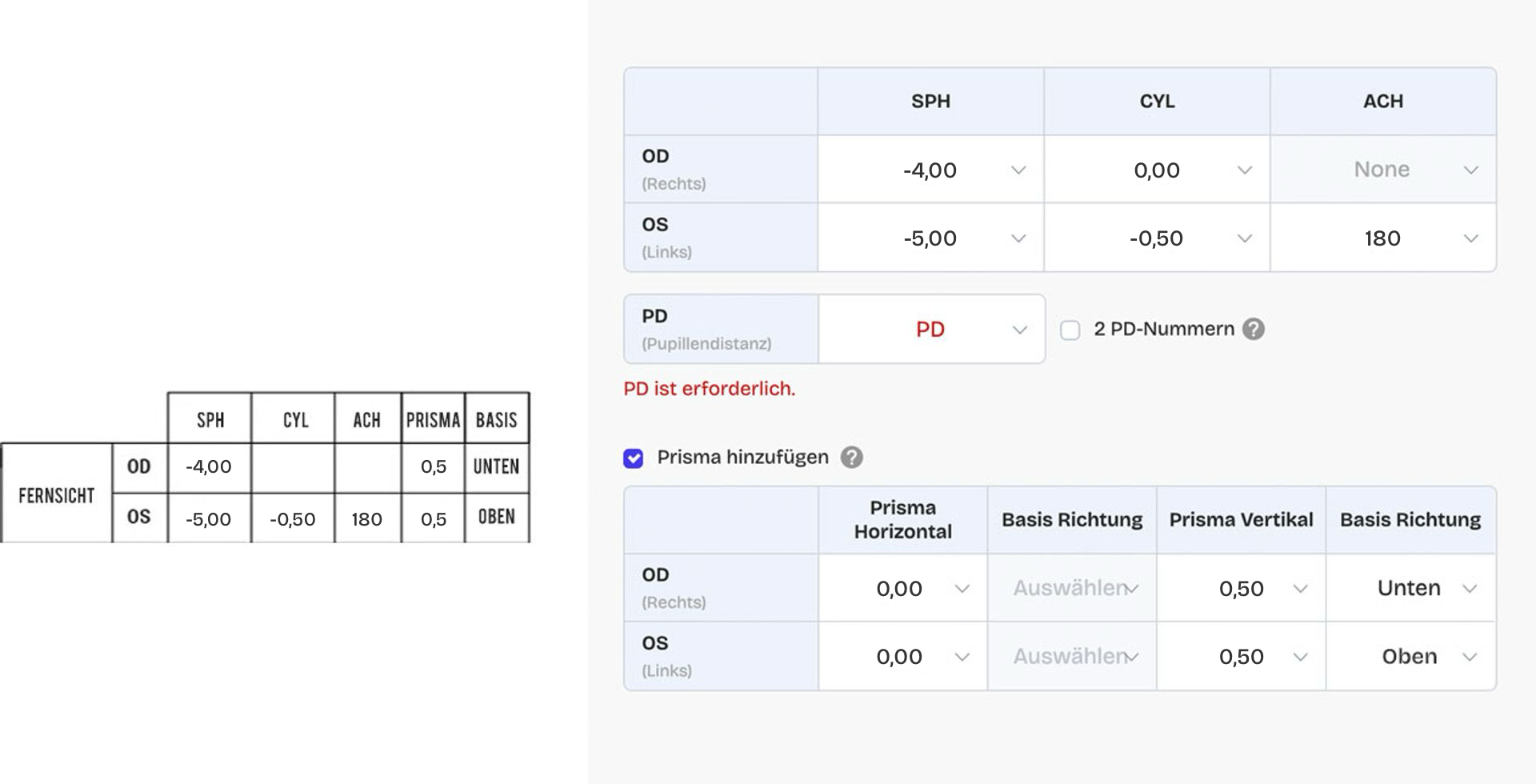Click the Prisma hinzufügen label text
This screenshot has height=784, width=1536.
click(742, 457)
